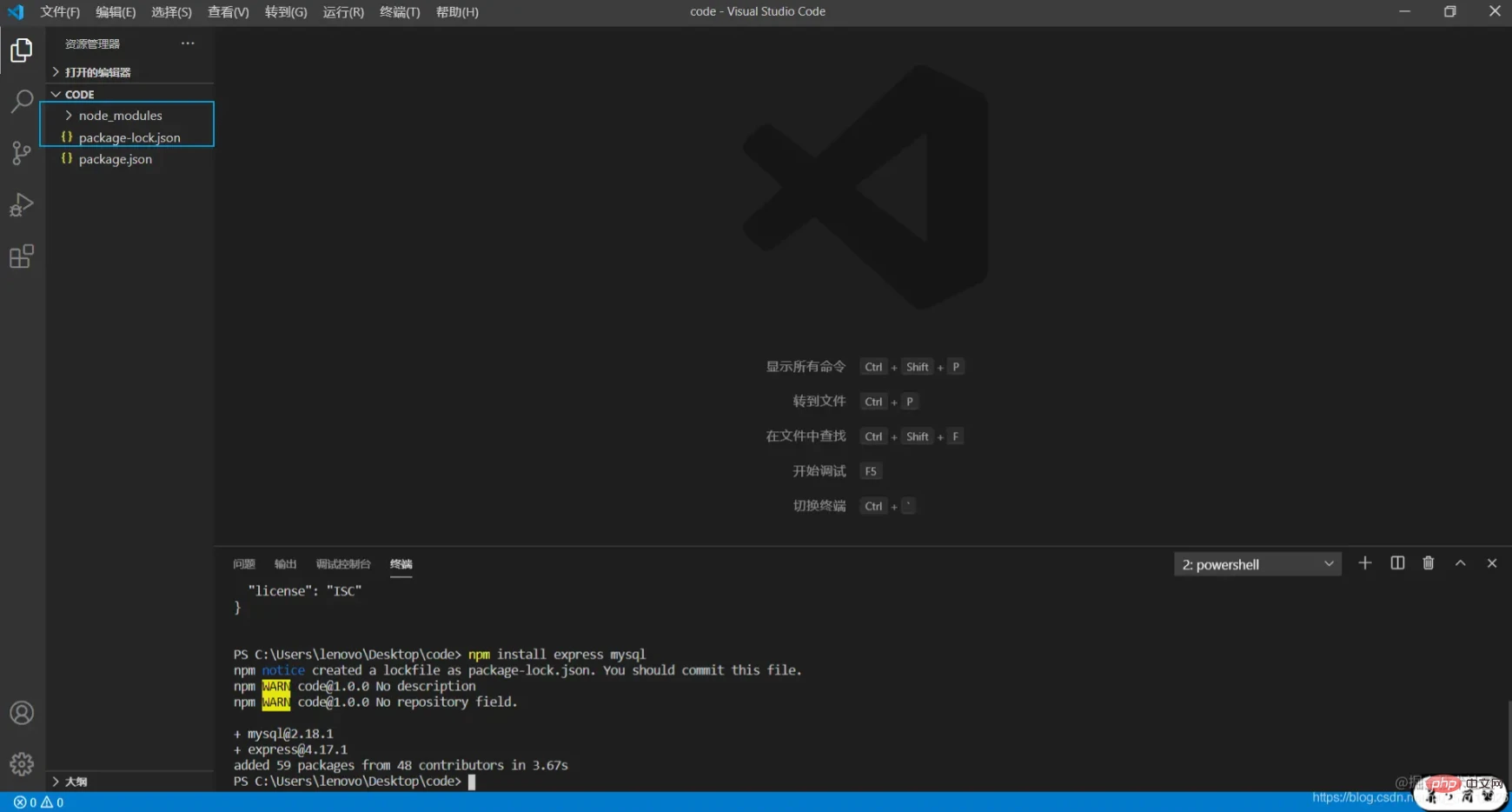Create a new terminal with plus icon

coord(1365,563)
